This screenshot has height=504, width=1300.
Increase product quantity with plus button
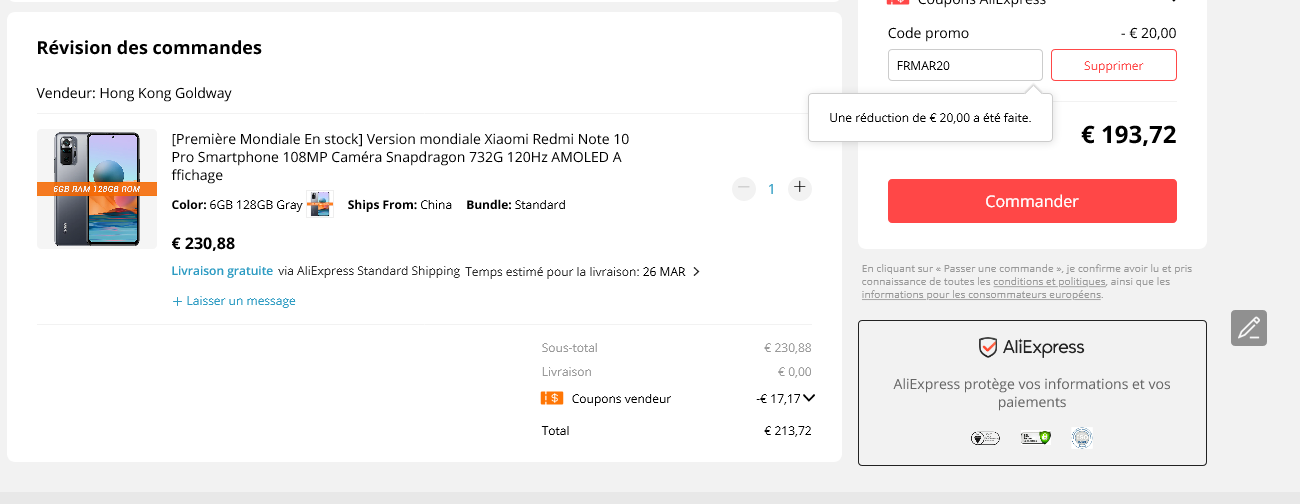tap(799, 188)
